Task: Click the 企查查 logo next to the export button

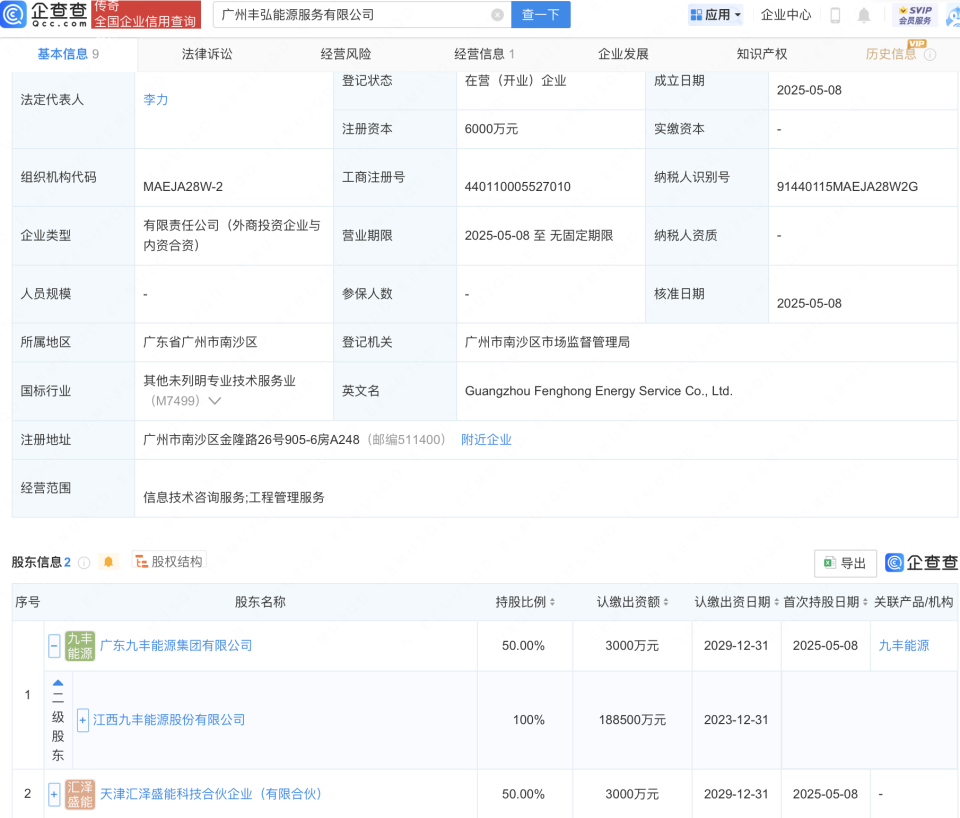Action: [x=921, y=563]
